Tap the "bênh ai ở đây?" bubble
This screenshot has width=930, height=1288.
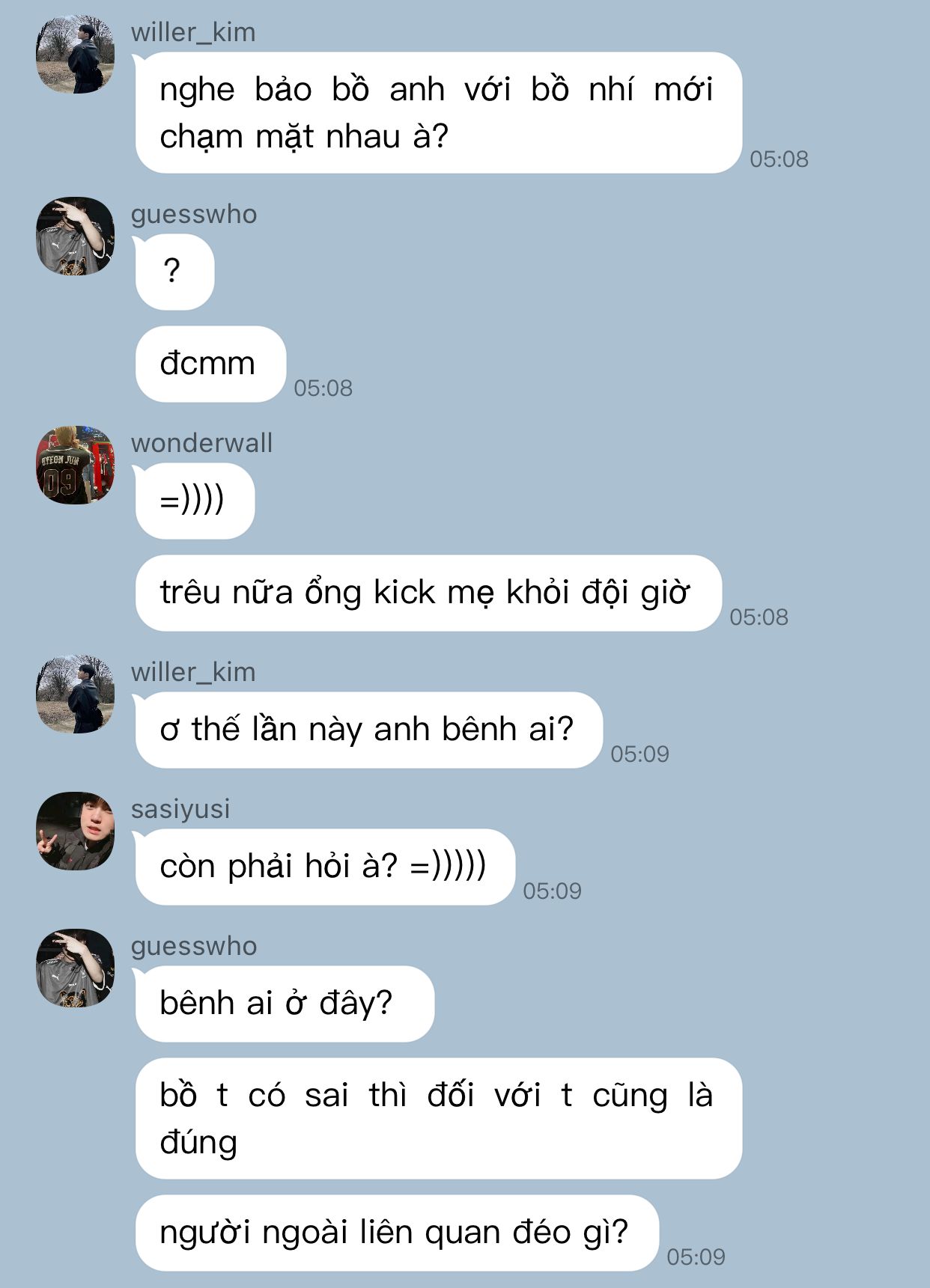[285, 1004]
